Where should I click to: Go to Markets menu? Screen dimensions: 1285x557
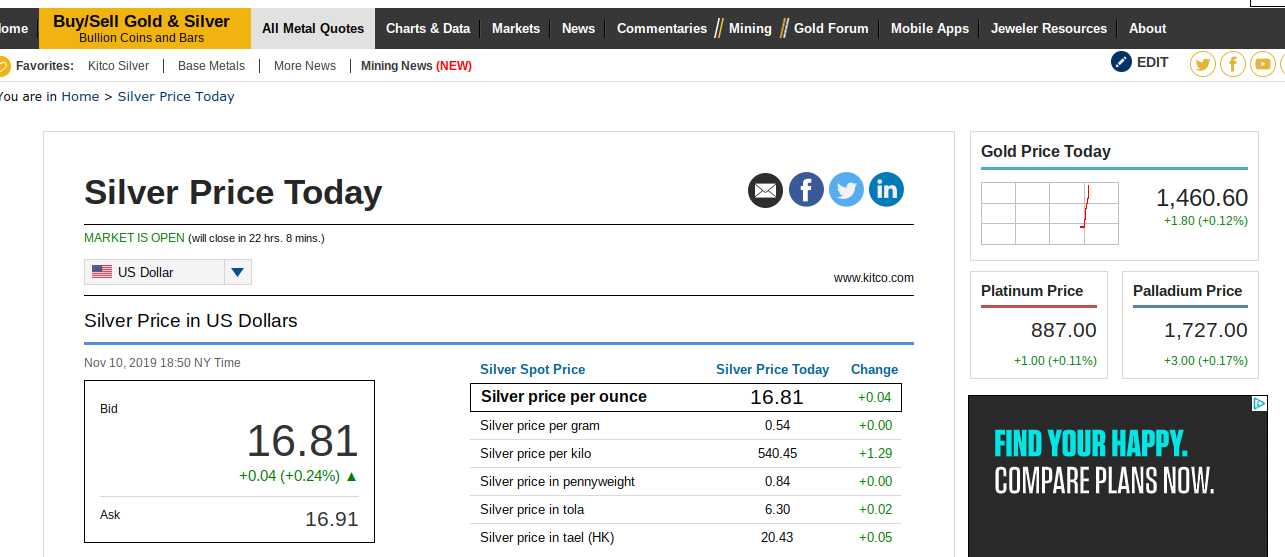click(516, 29)
